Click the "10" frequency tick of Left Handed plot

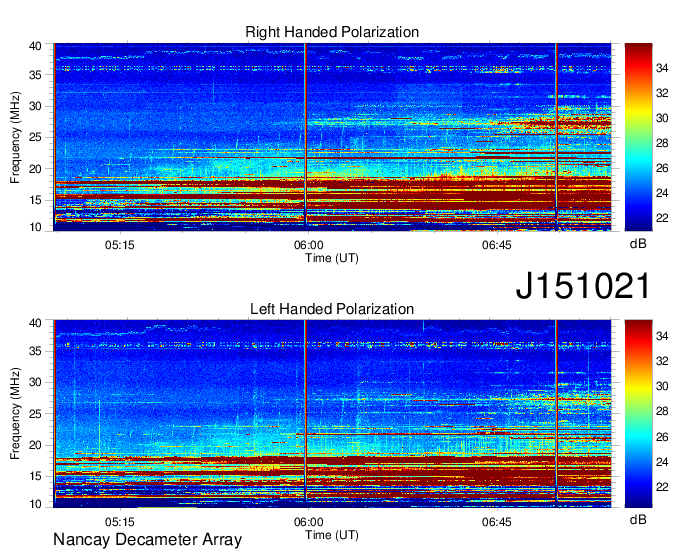[x=36, y=504]
